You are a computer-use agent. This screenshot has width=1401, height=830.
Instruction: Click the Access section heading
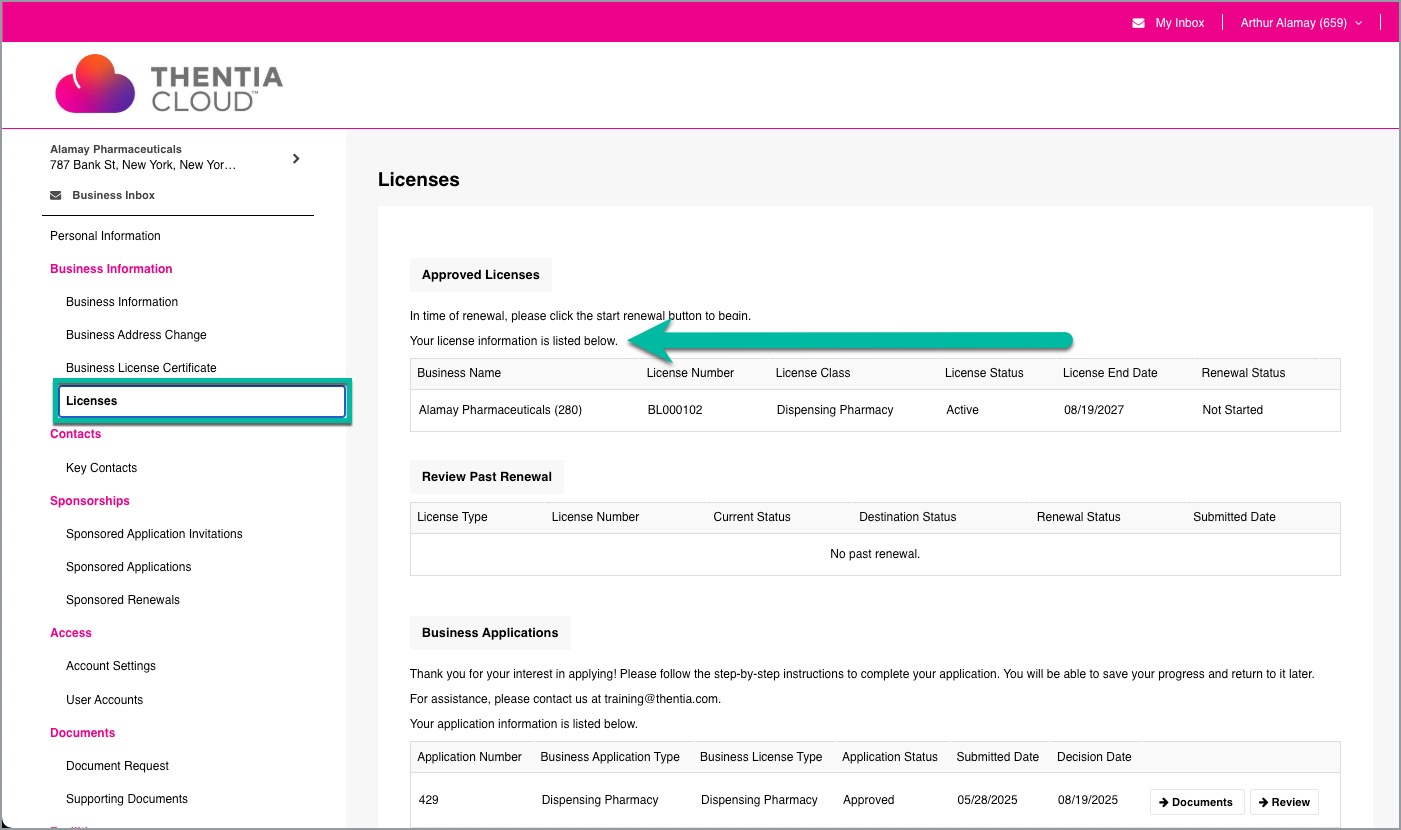pyautogui.click(x=71, y=633)
